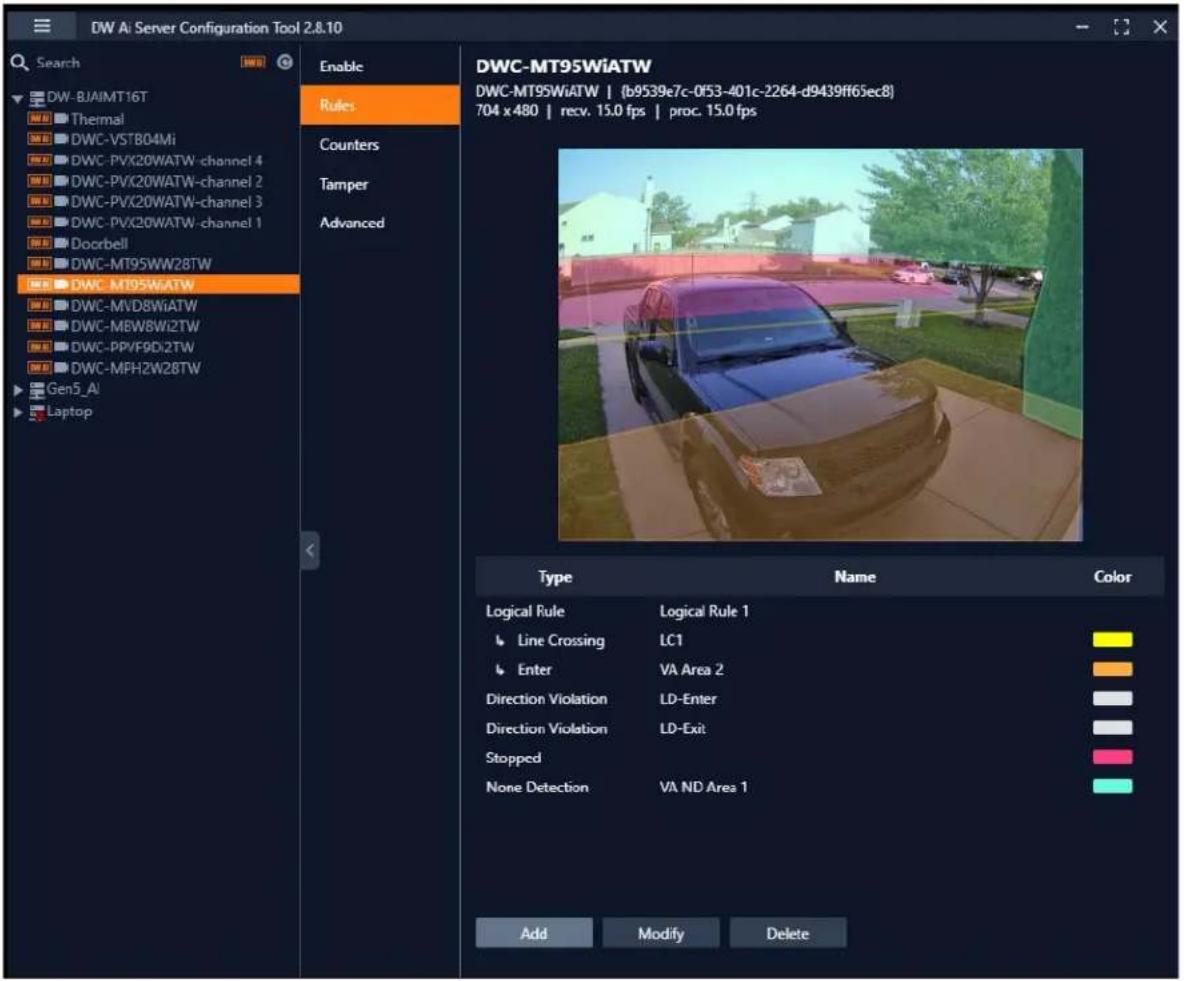Select the None Detection row
The height and width of the screenshot is (981, 1184).
point(819,787)
